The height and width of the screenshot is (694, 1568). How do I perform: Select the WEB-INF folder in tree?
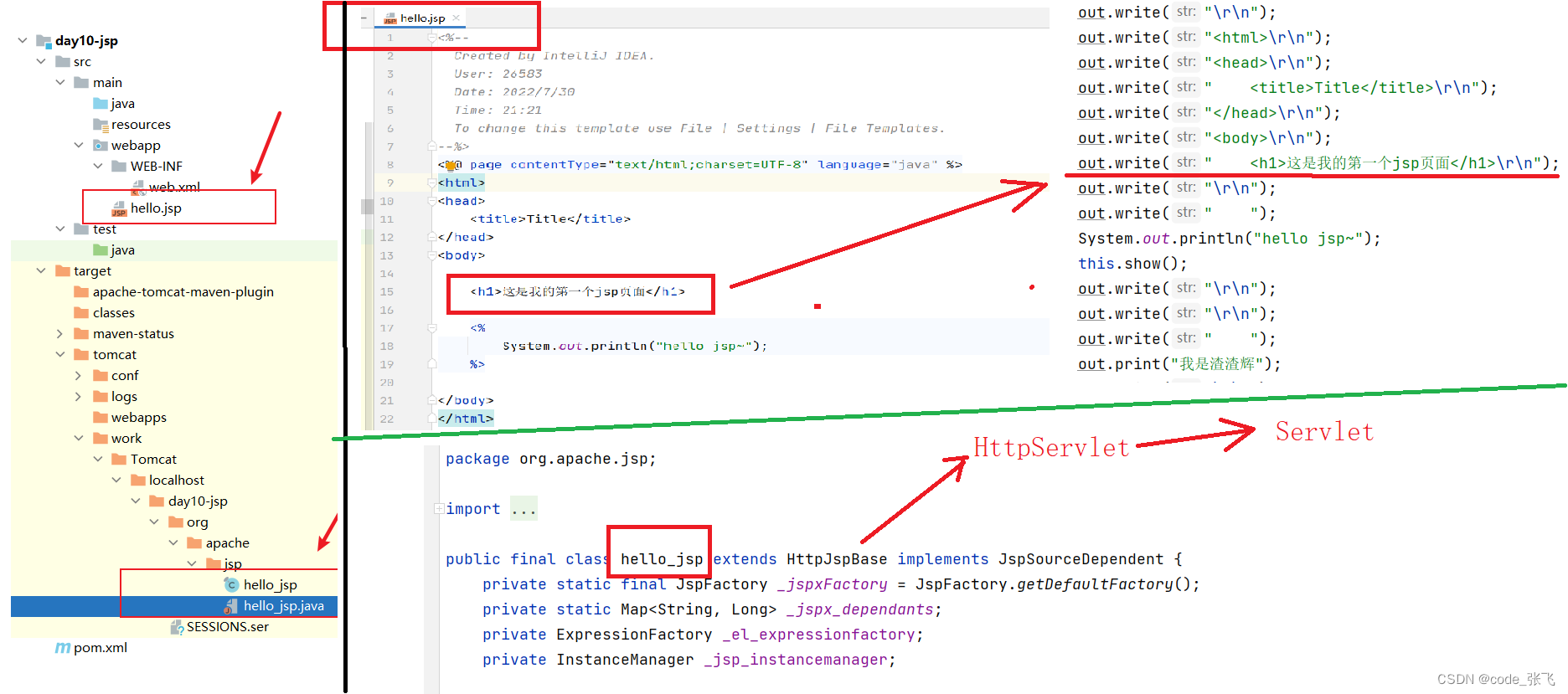click(x=156, y=167)
